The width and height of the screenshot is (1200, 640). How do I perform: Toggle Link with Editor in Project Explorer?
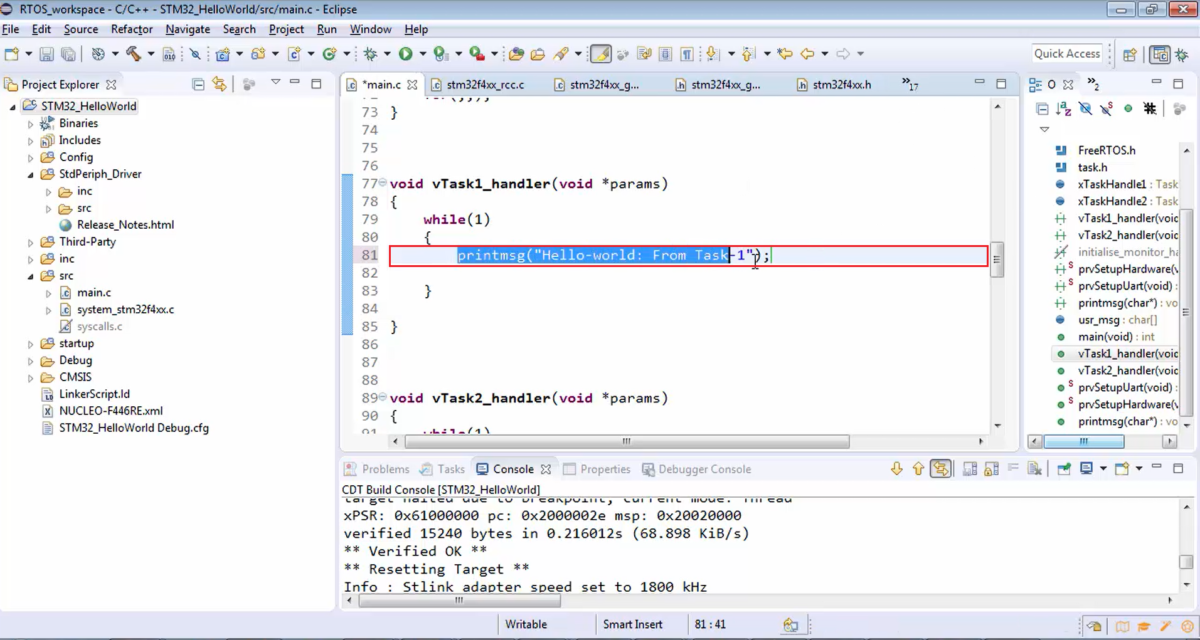pos(219,84)
